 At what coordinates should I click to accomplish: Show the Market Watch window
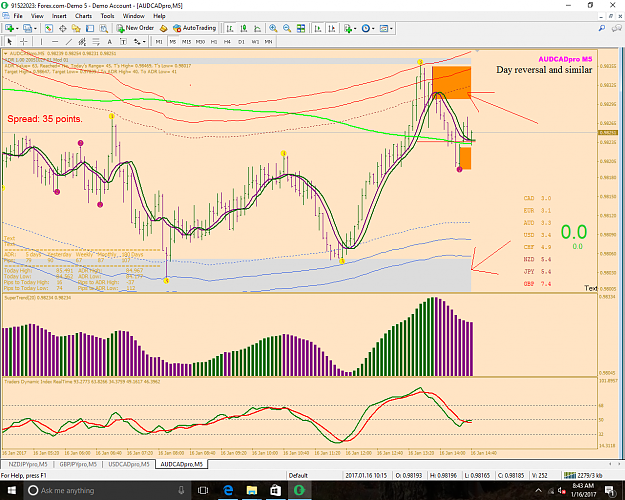(x=49, y=28)
